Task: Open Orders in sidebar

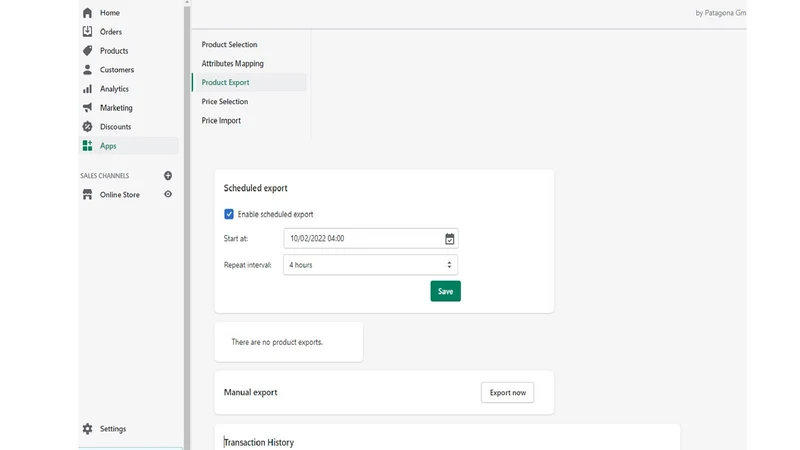Action: tap(111, 32)
